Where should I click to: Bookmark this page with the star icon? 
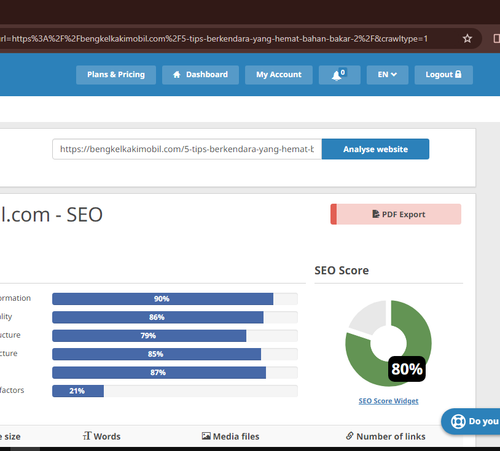tap(467, 39)
